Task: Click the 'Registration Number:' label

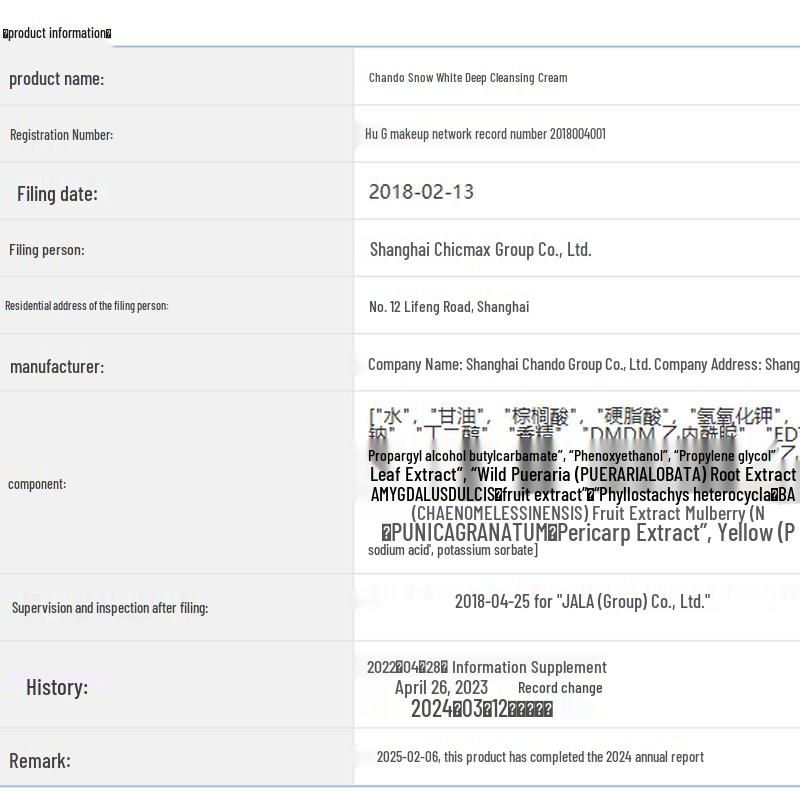Action: point(61,135)
